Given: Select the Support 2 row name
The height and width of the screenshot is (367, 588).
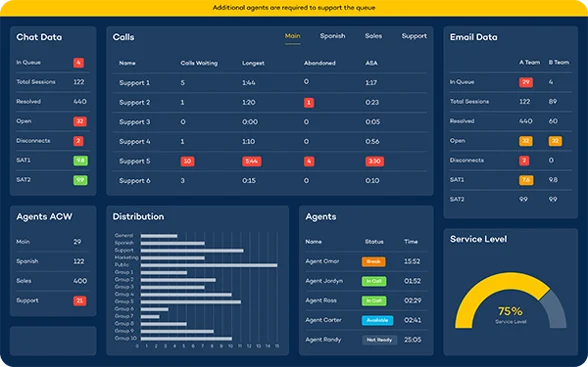Looking at the screenshot, I should click(x=135, y=102).
